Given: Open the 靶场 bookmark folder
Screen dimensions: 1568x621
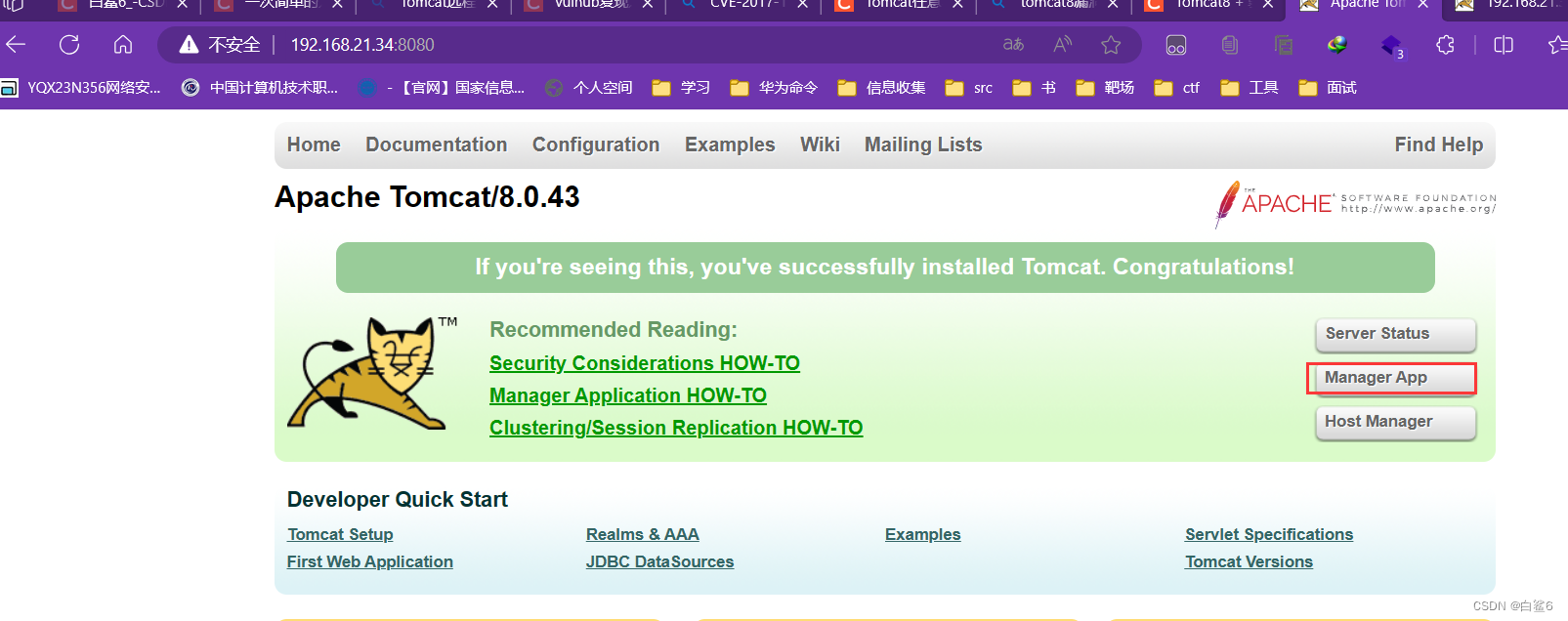Looking at the screenshot, I should click(x=1105, y=88).
